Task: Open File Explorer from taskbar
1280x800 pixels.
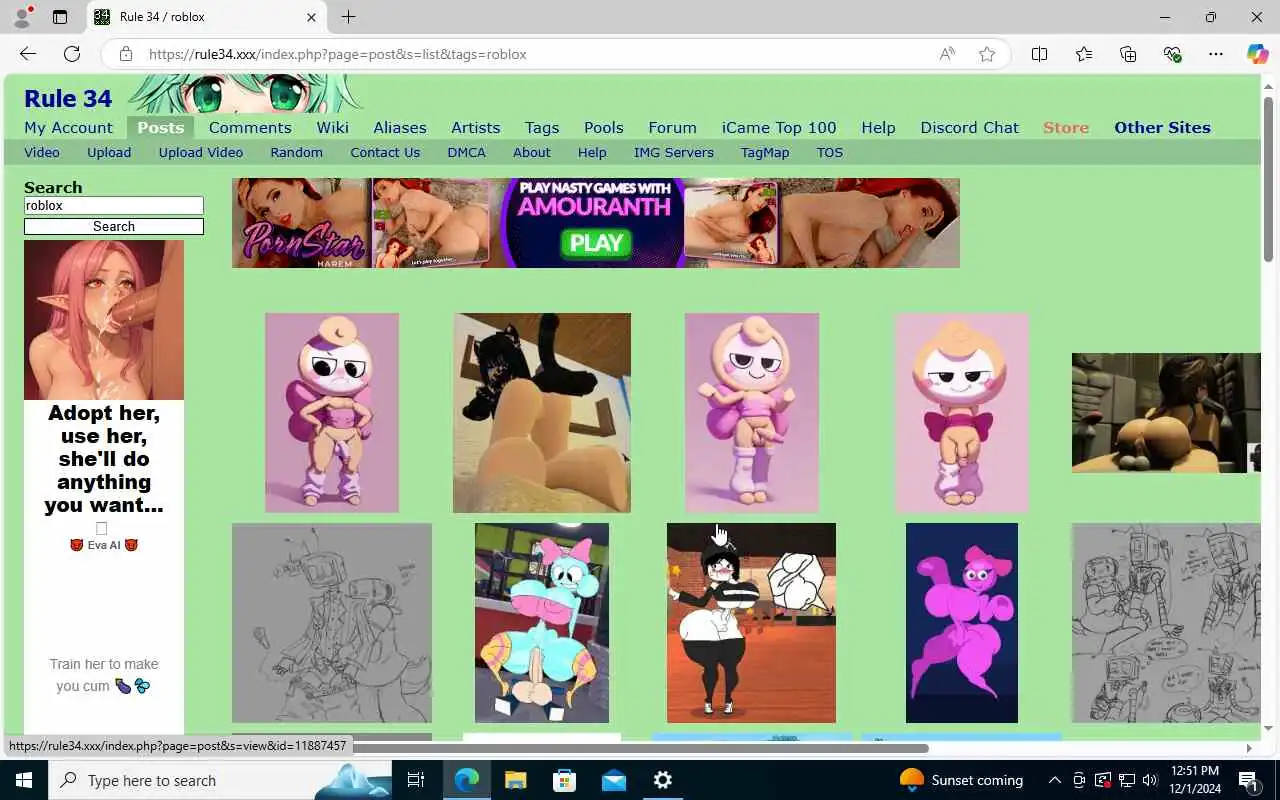Action: [x=515, y=780]
